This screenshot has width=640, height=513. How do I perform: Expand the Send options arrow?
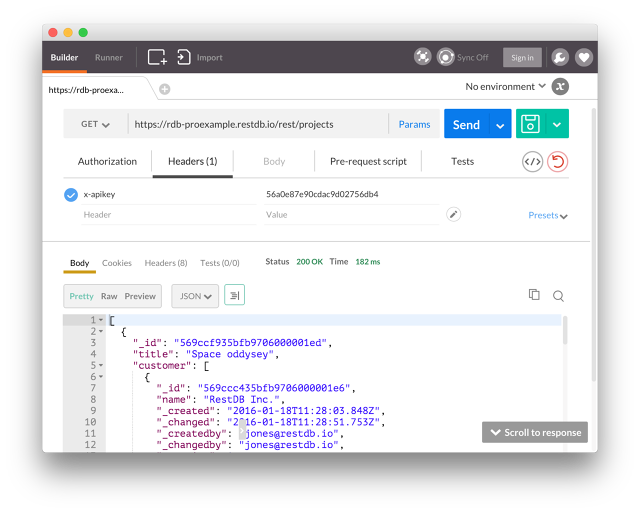[x=500, y=125]
